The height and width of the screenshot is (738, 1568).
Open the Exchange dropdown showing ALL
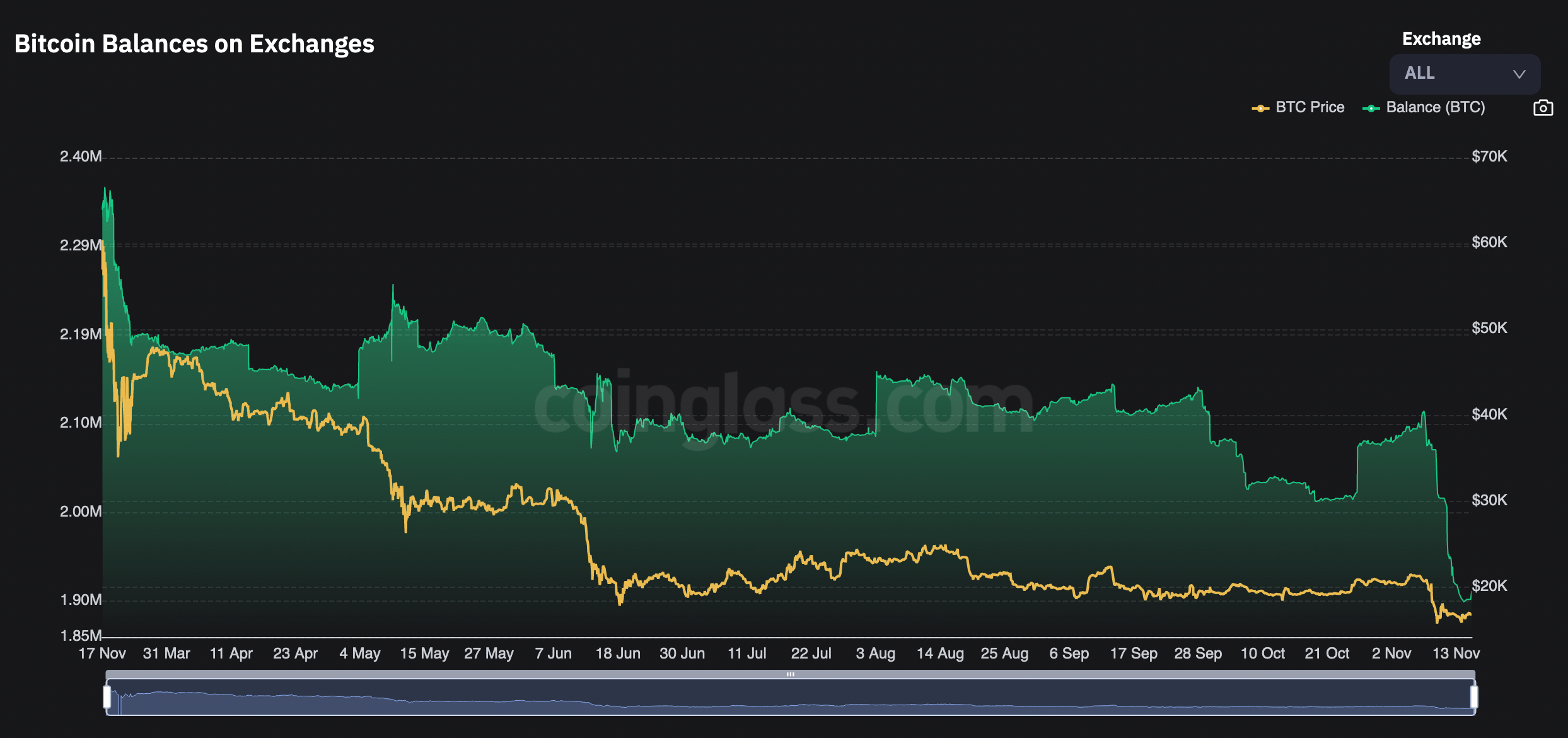pos(1465,74)
